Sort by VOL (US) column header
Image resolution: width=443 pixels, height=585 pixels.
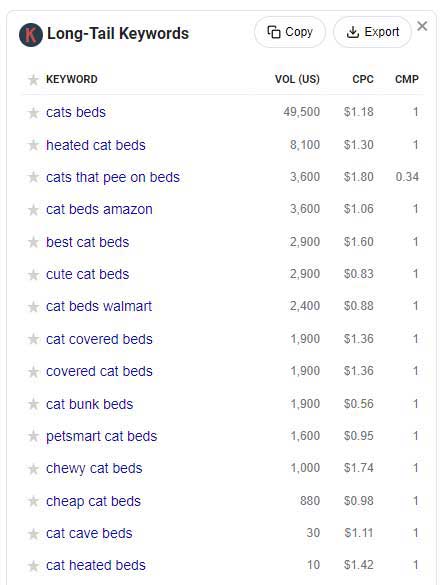(297, 79)
